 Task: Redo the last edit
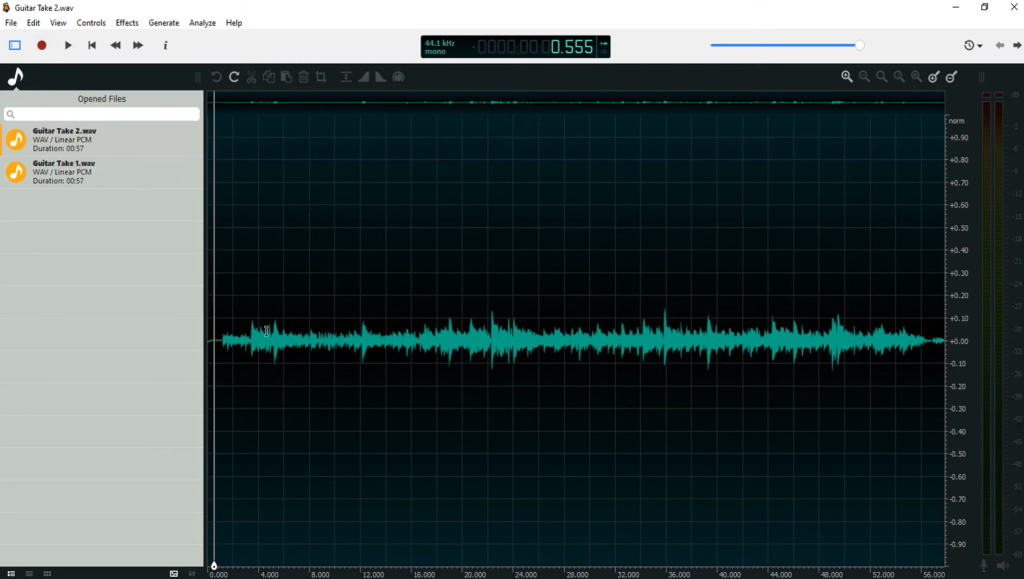point(234,77)
